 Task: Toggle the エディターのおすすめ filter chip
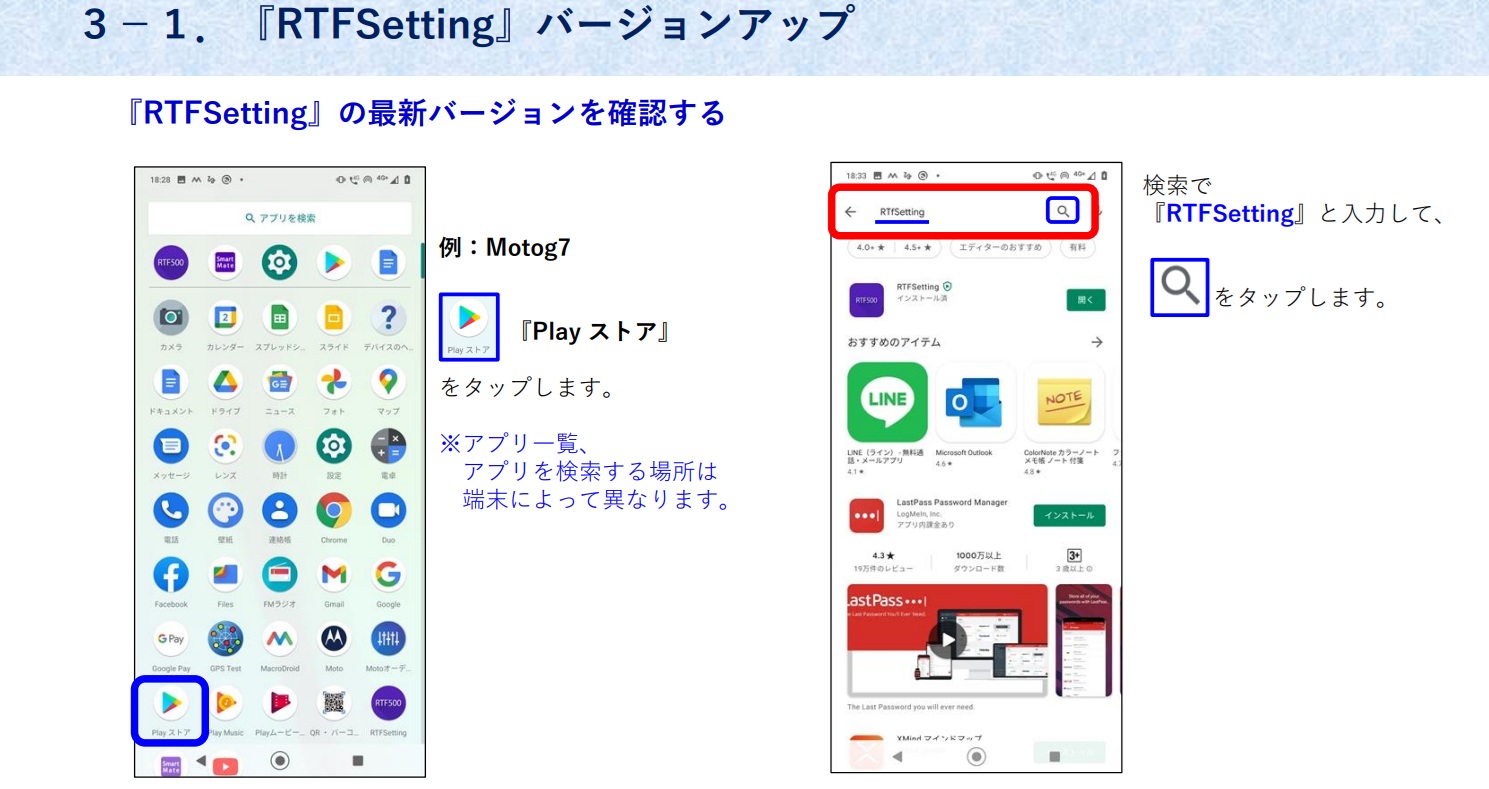[1000, 247]
